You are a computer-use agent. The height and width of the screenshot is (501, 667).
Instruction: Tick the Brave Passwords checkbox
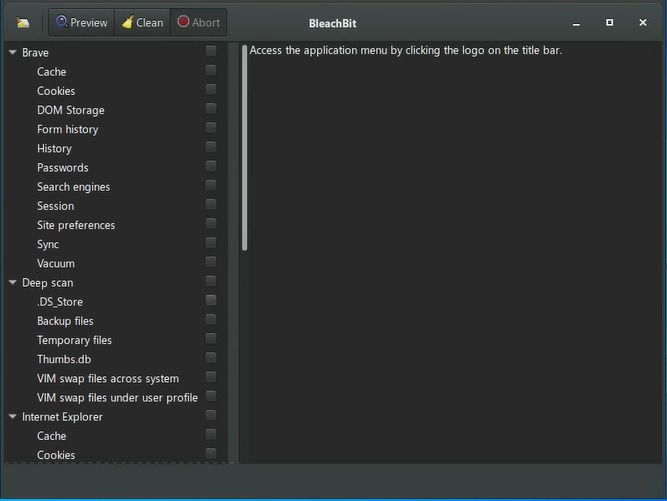pyautogui.click(x=211, y=166)
